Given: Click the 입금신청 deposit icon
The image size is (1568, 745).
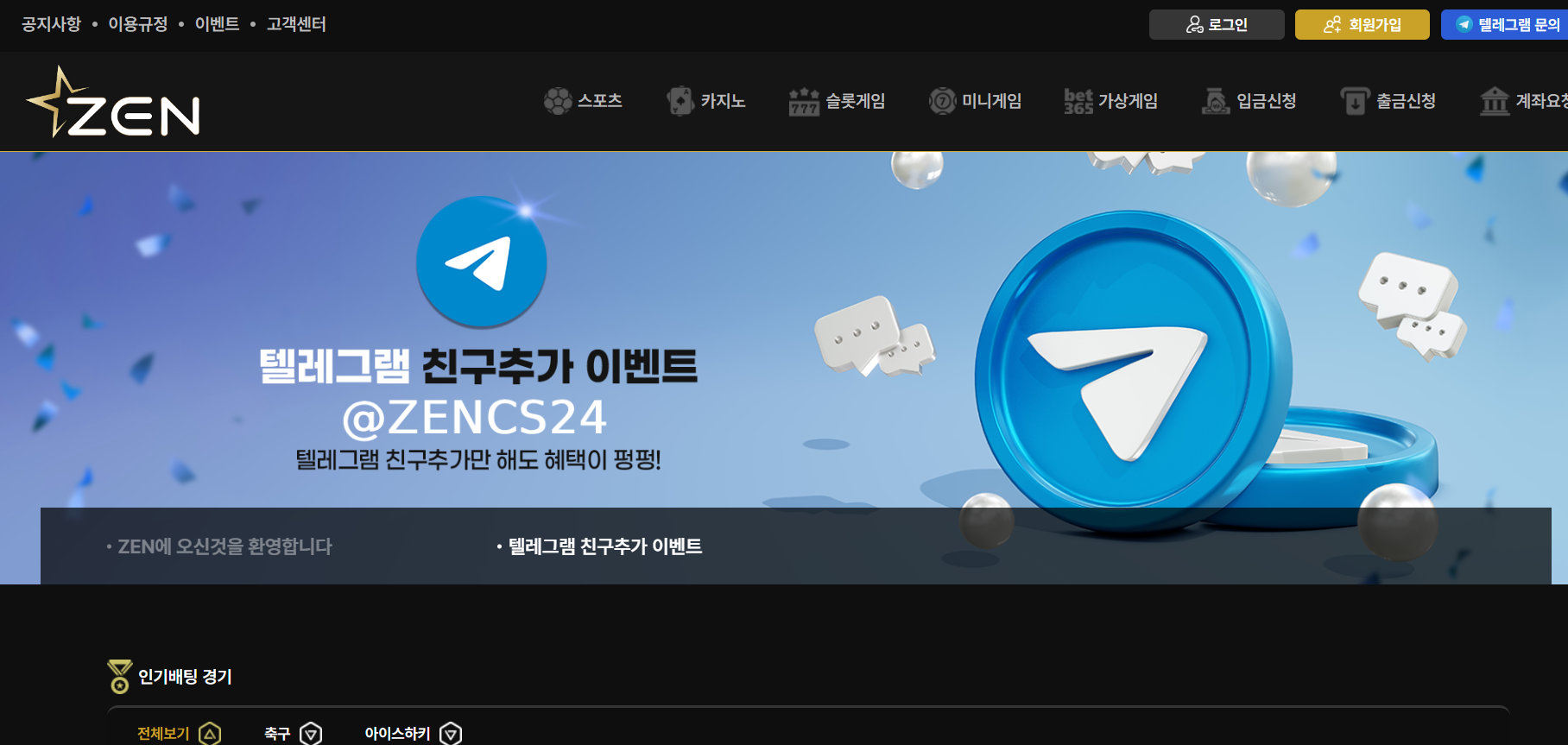Looking at the screenshot, I should [1216, 101].
